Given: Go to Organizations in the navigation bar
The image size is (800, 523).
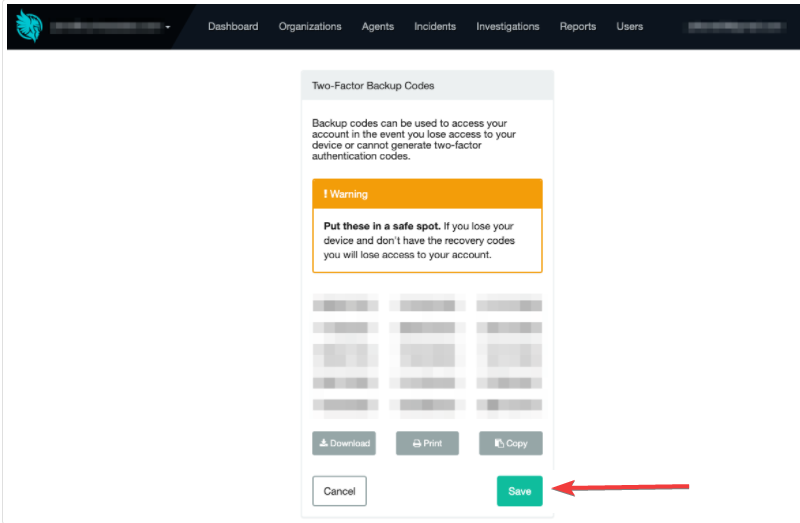Looking at the screenshot, I should [x=310, y=26].
